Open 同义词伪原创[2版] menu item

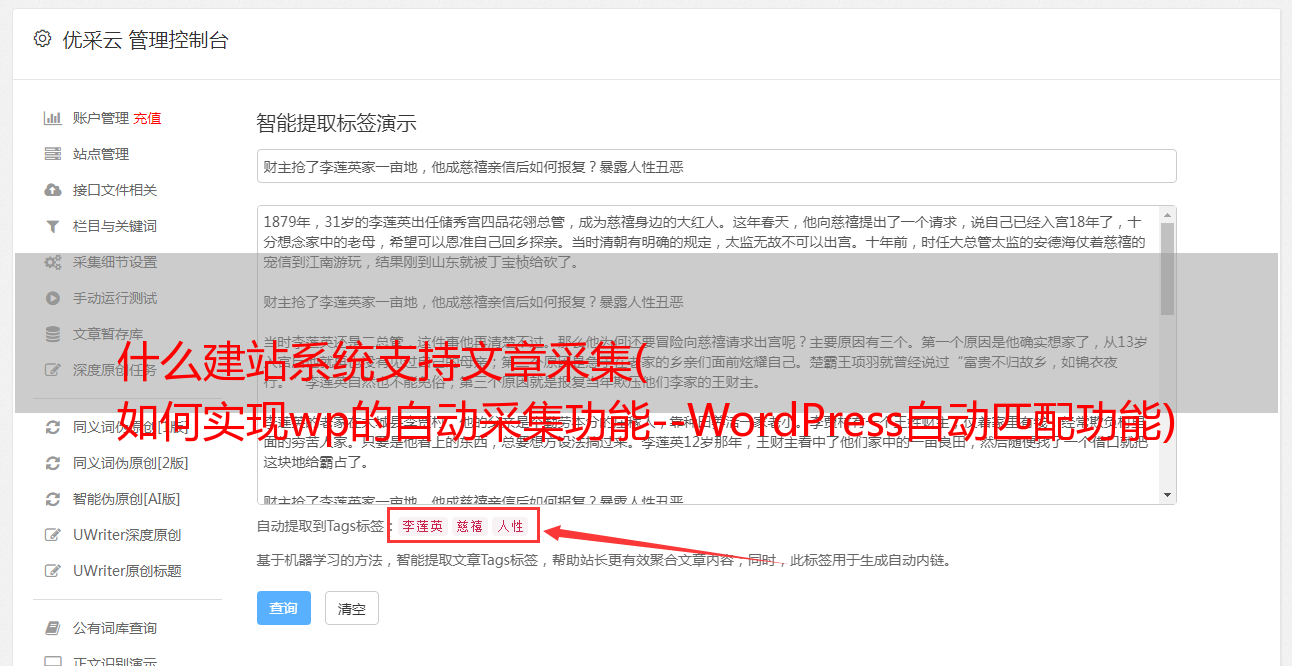[x=131, y=463]
